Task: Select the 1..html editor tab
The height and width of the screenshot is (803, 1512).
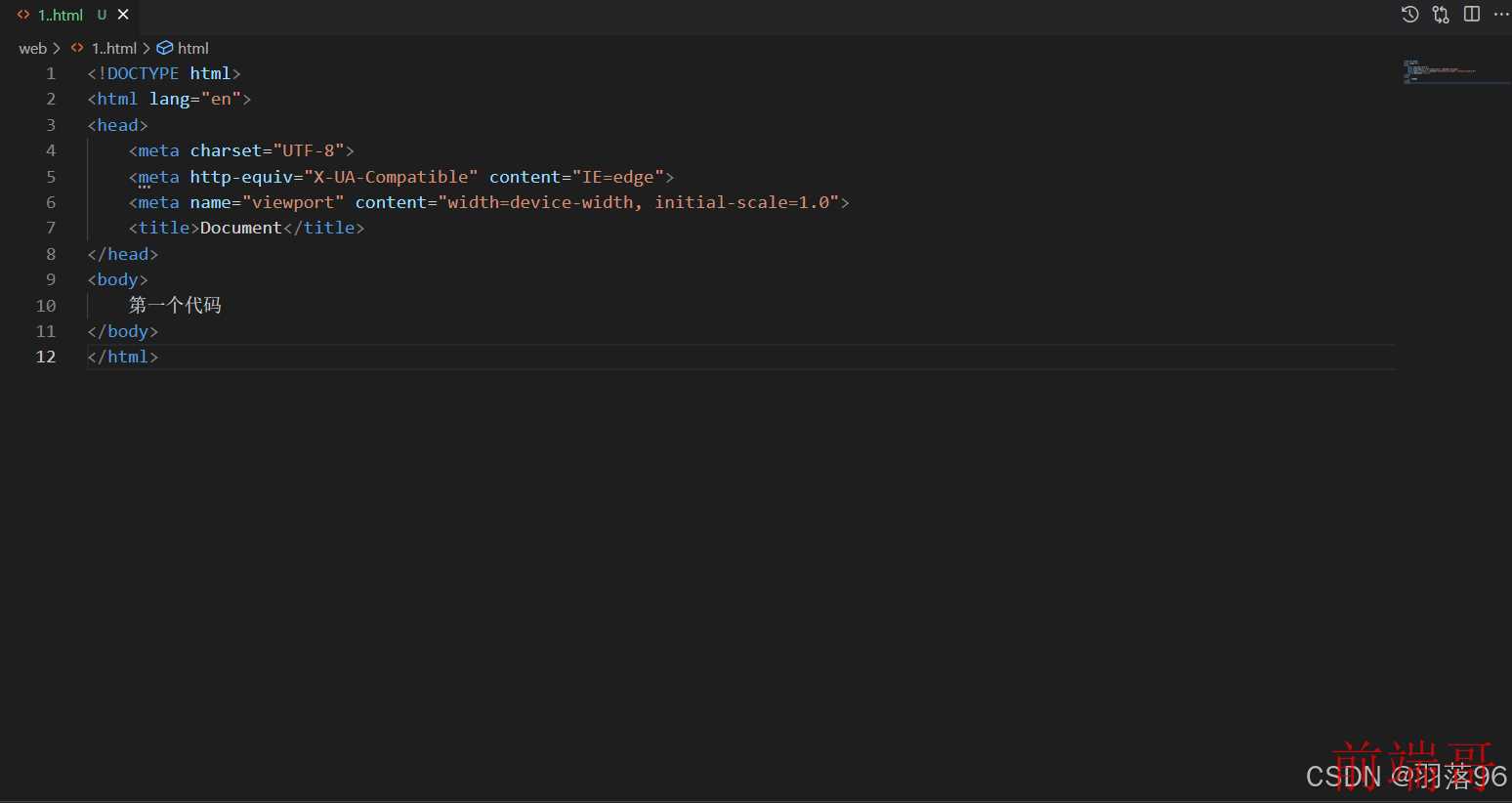Action: [70, 15]
